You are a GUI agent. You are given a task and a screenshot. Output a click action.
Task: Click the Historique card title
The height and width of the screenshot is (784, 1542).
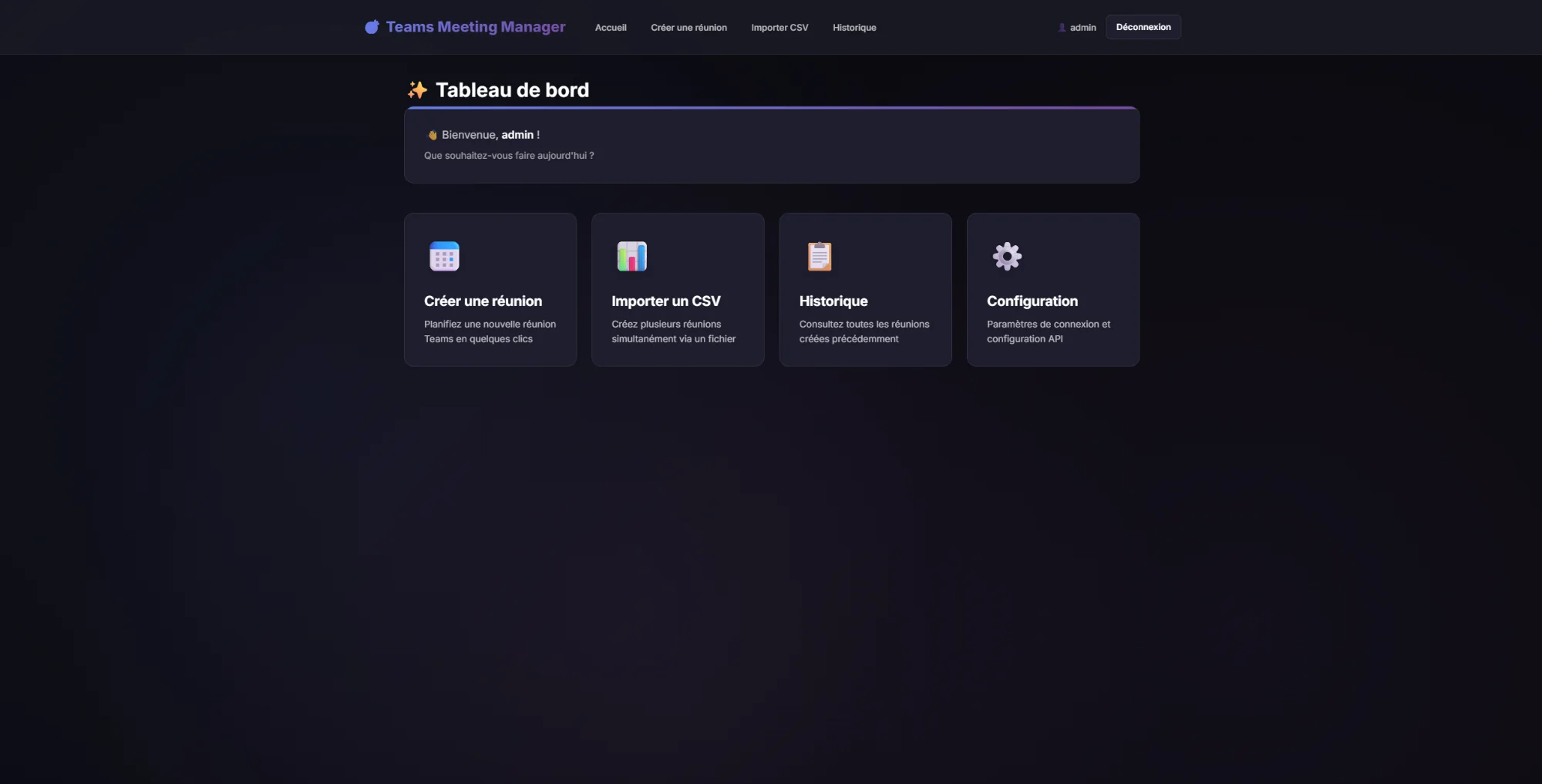pos(833,301)
